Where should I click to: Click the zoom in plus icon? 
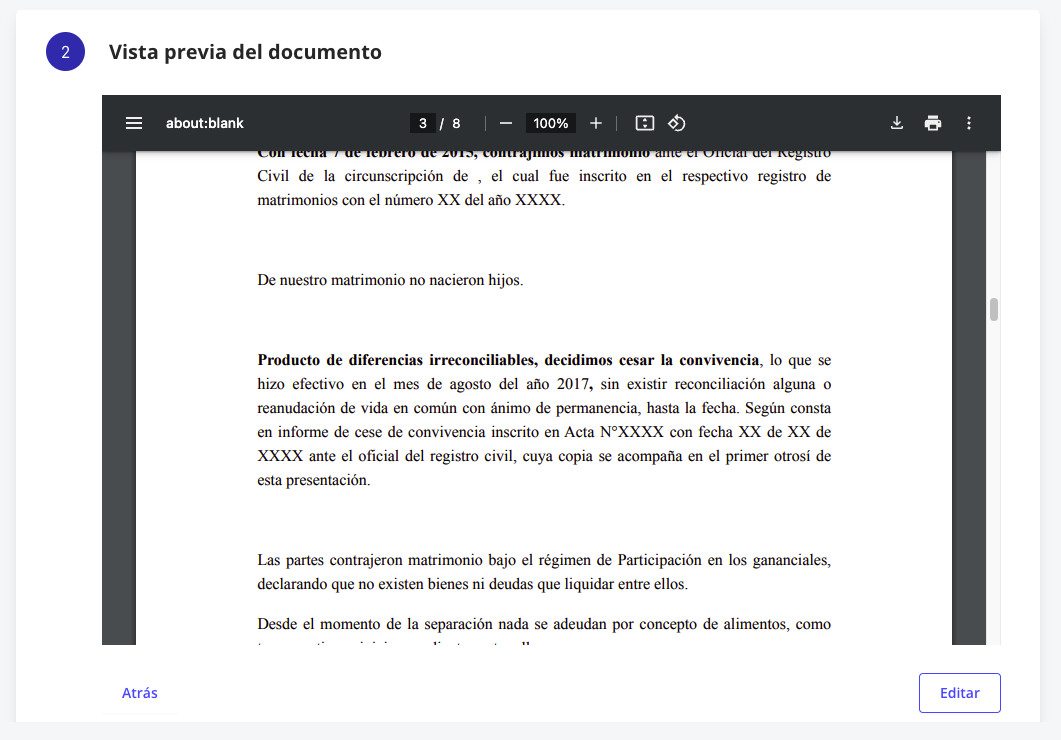(x=595, y=123)
